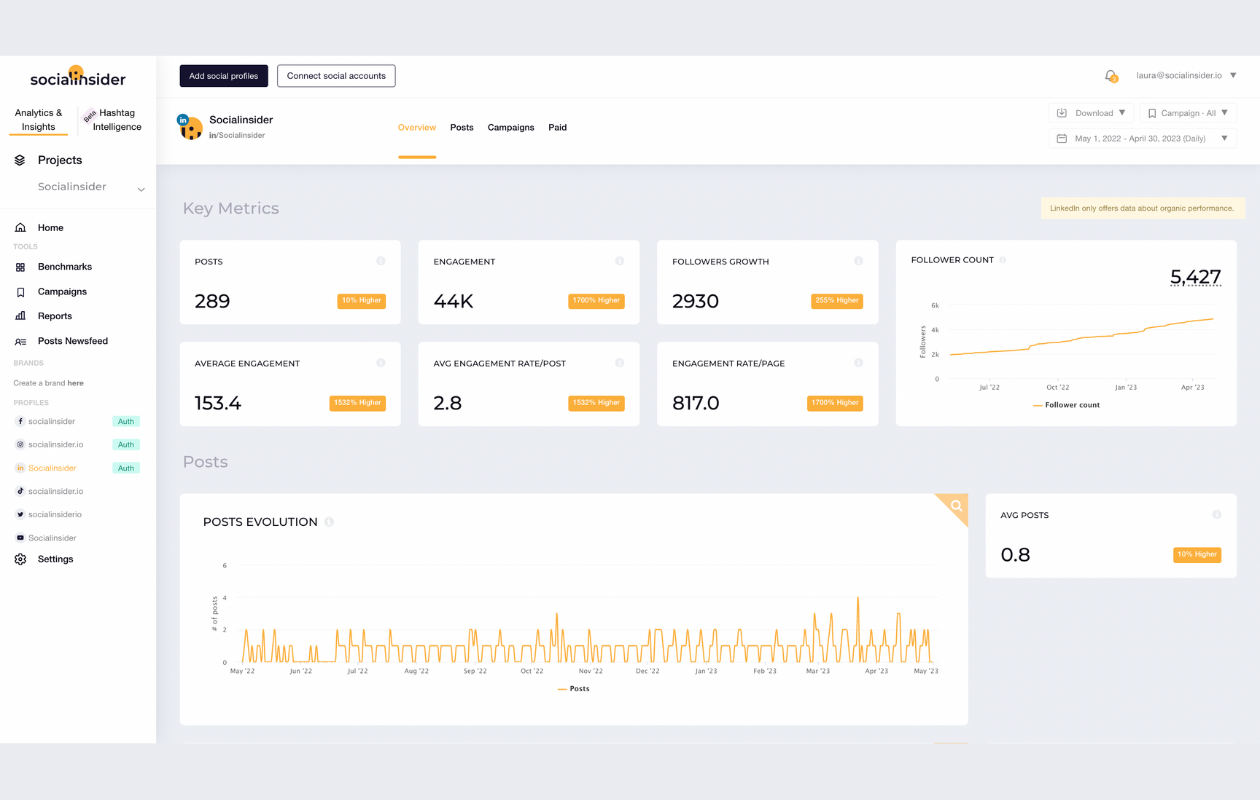The width and height of the screenshot is (1260, 800).
Task: Click the Settings gear icon
Action: coord(20,559)
